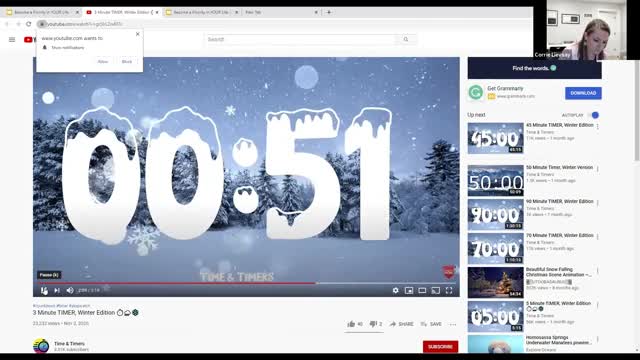Open a new browser tab with plus

(329, 12)
